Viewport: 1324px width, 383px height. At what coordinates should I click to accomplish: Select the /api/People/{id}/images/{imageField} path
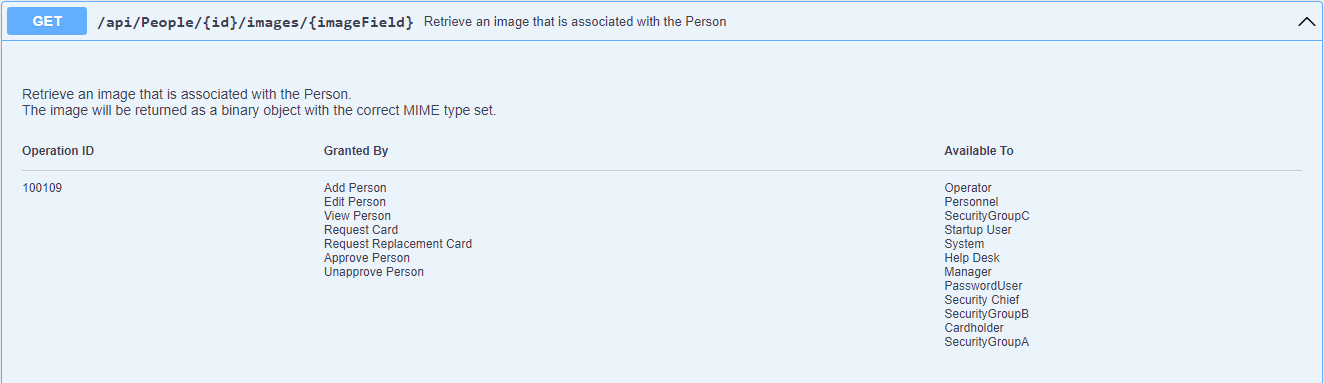tap(255, 22)
